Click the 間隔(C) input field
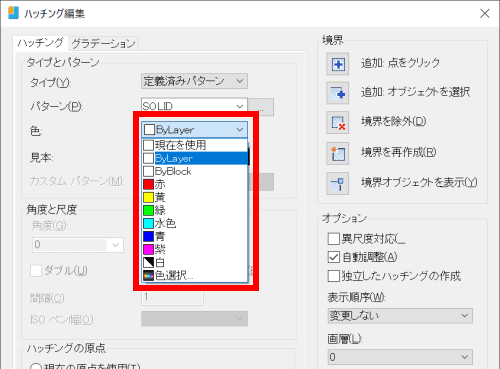The image size is (500, 369). (172, 297)
